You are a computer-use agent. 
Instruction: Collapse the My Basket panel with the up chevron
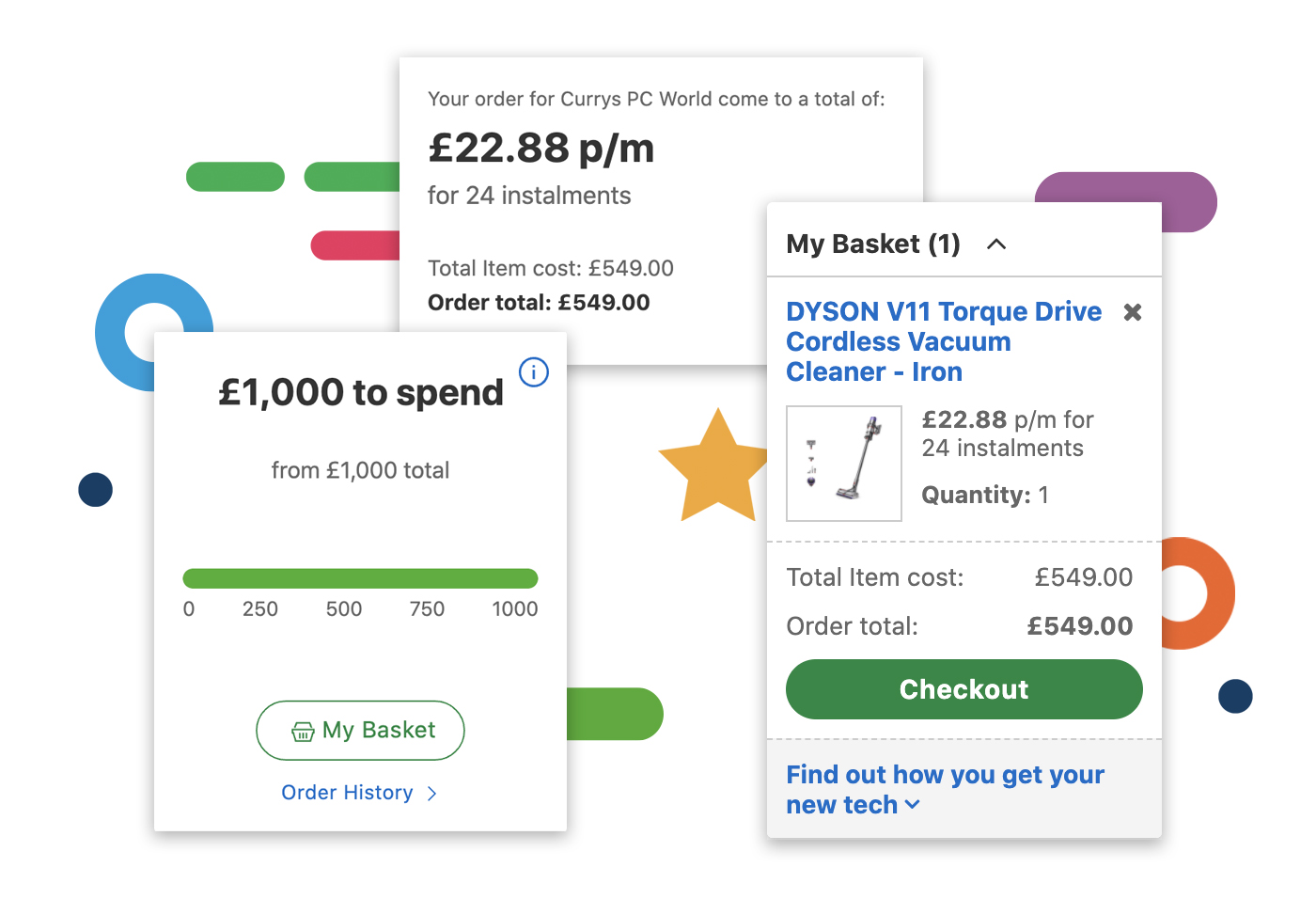[x=996, y=244]
